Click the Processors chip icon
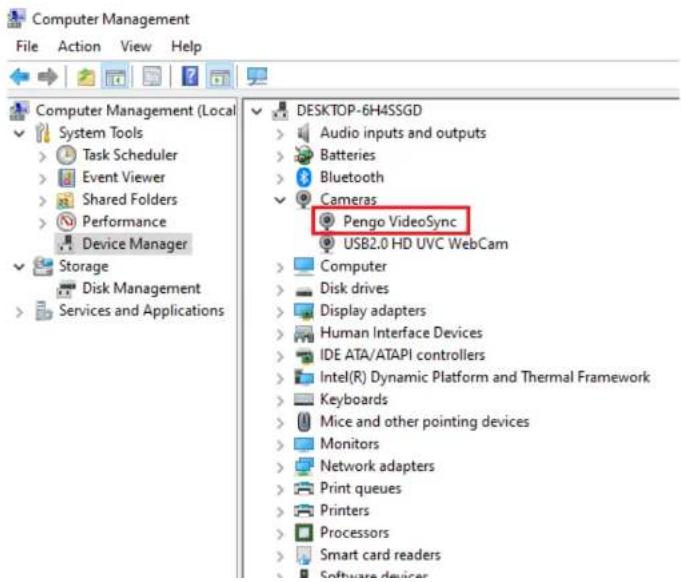This screenshot has height=582, width=681. click(304, 532)
